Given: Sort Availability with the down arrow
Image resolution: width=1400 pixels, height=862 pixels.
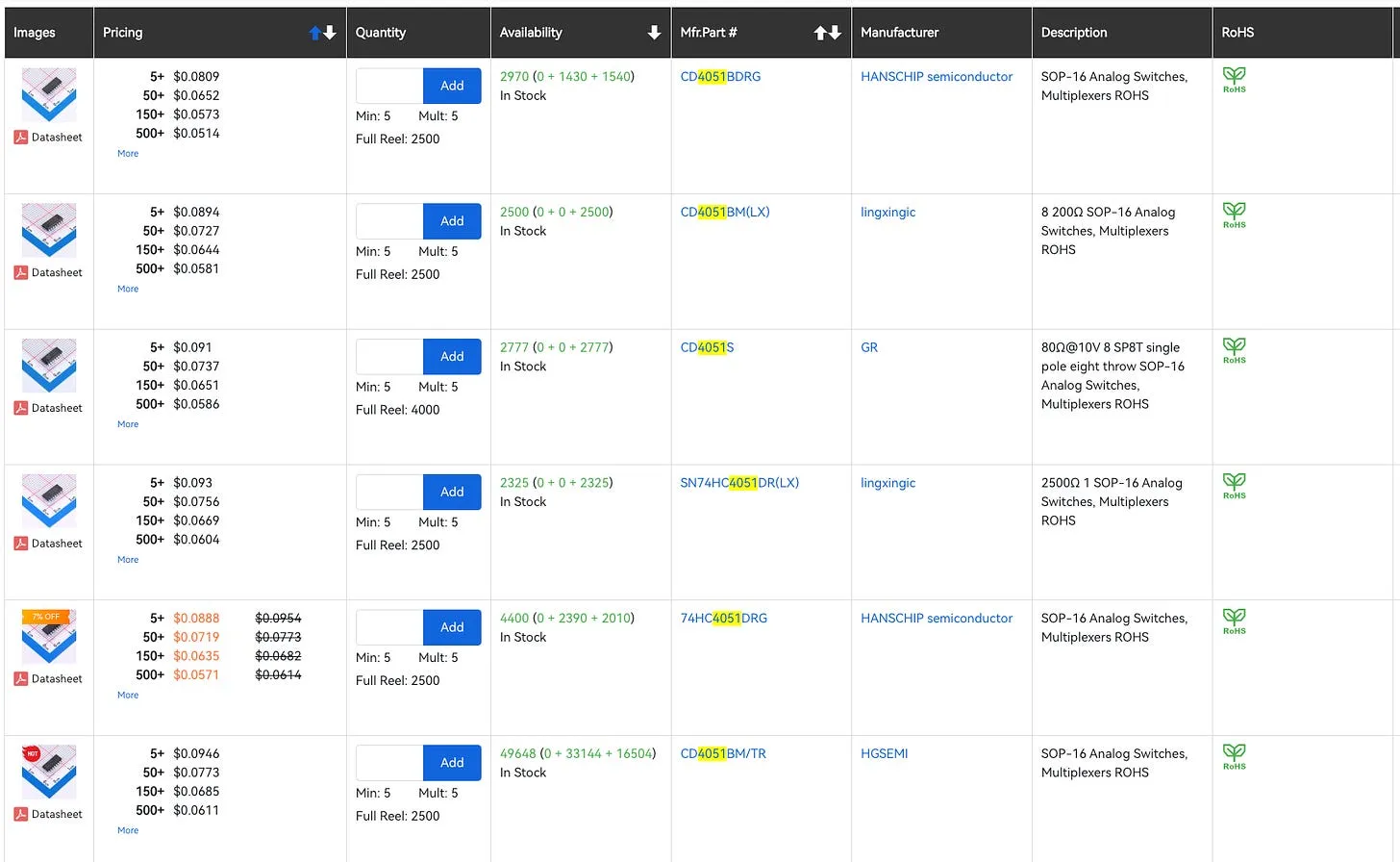Looking at the screenshot, I should 654,33.
